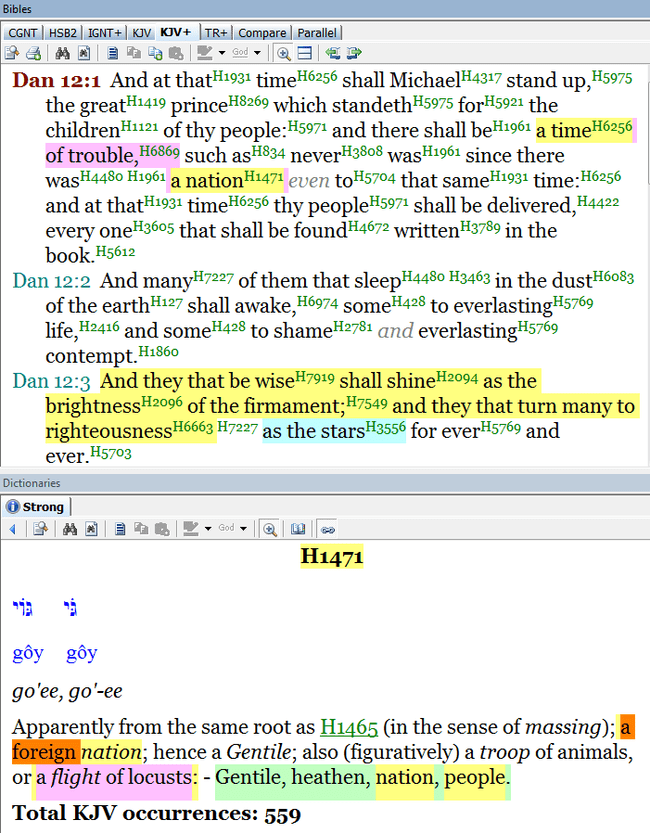This screenshot has width=650, height=833.
Task: Open the highlighter dropdown arrow in Bibles toolbar
Action: tap(220, 53)
